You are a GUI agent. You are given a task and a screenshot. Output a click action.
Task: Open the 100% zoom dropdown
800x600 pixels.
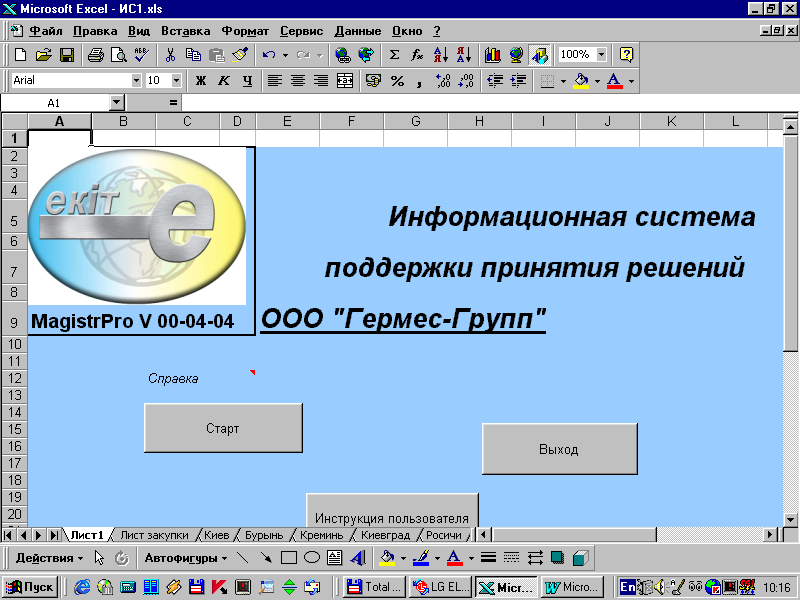pos(601,55)
